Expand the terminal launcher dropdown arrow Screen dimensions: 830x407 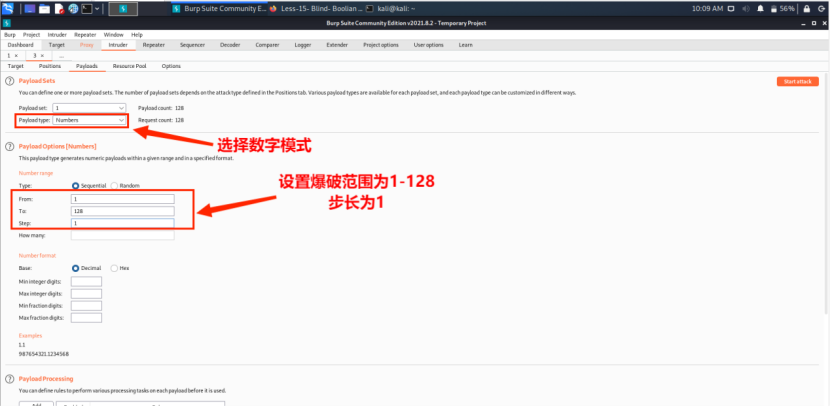coord(97,8)
